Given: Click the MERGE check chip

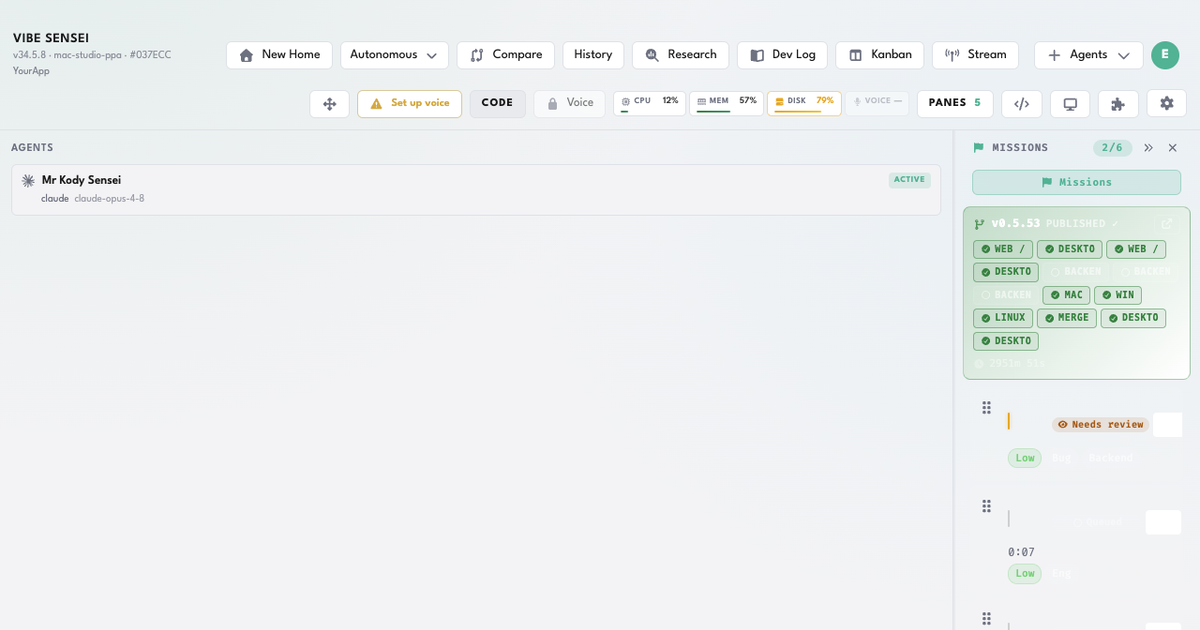Looking at the screenshot, I should [1067, 318].
